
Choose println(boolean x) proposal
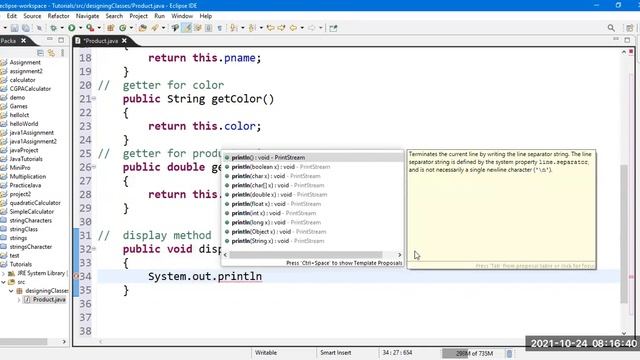click(280, 167)
